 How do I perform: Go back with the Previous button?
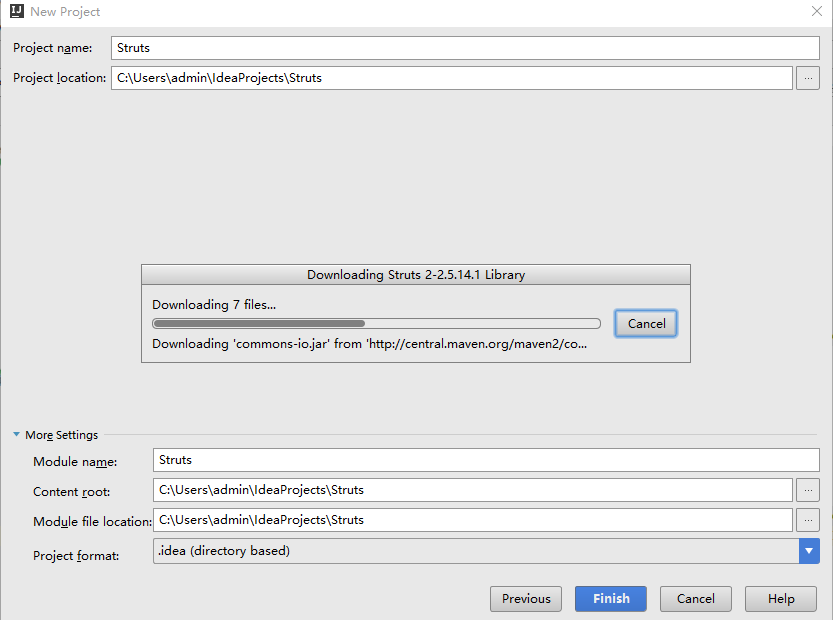point(526,599)
